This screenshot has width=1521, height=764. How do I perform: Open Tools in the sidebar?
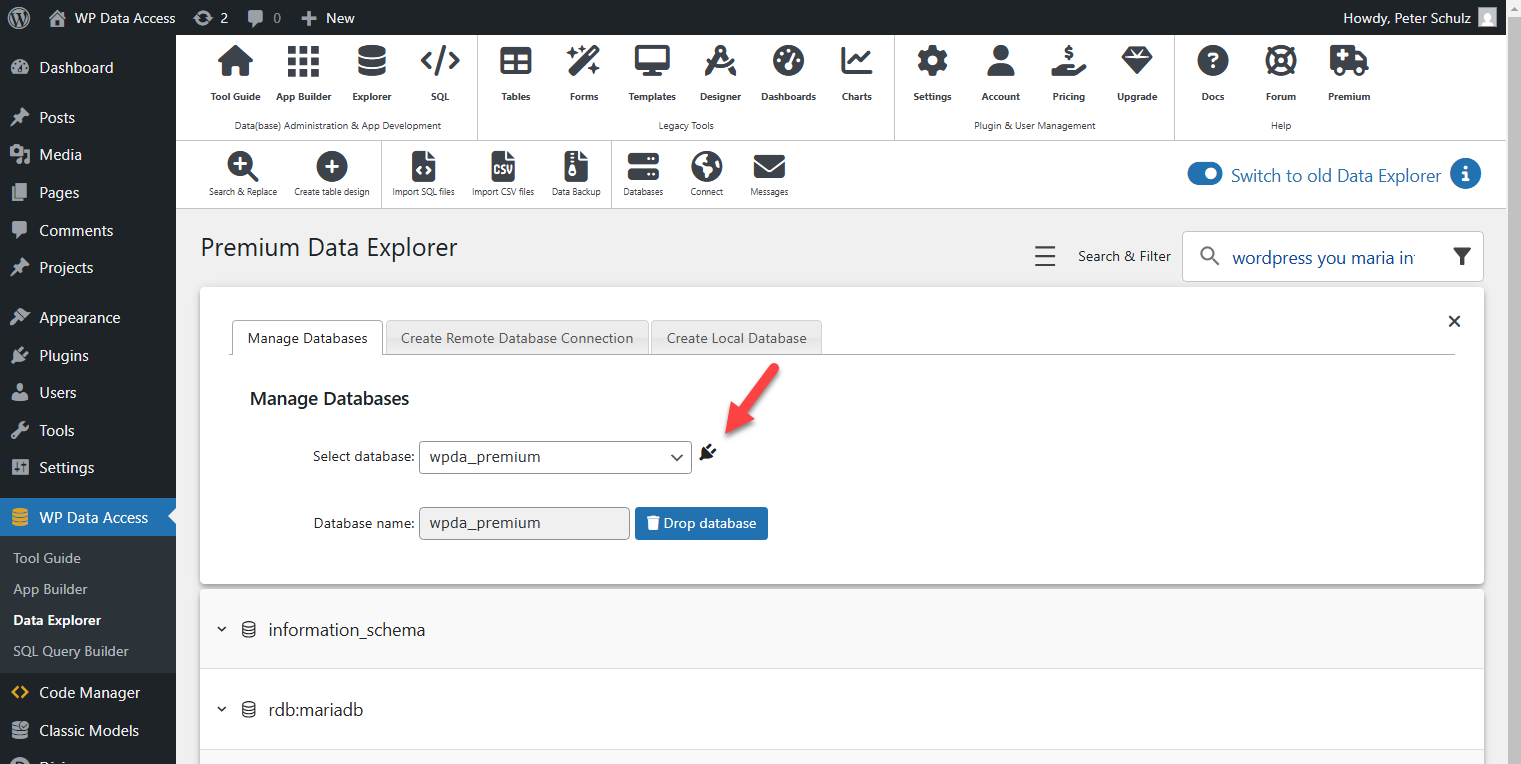(x=57, y=431)
